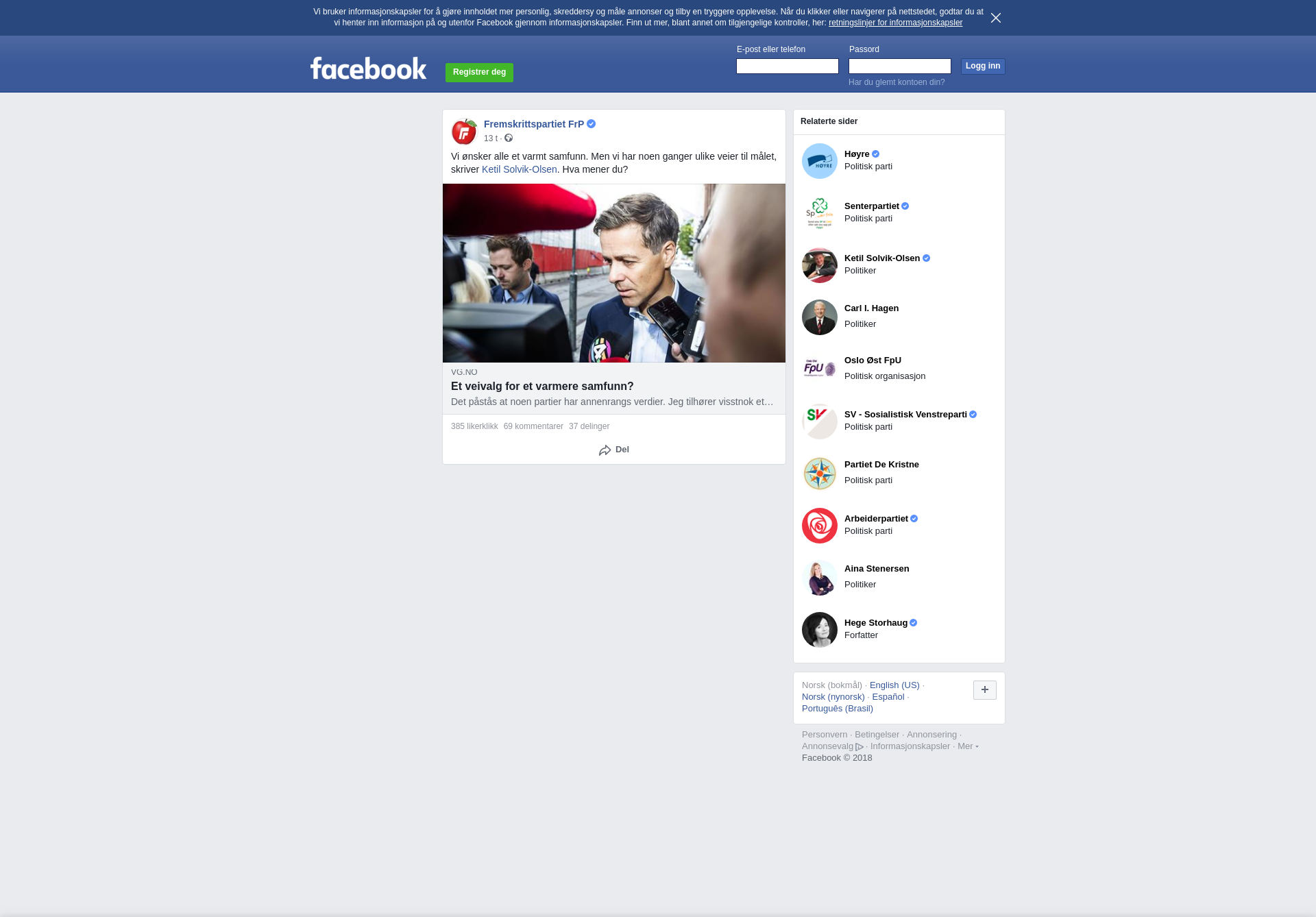Click the Del share label on post

[622, 450]
